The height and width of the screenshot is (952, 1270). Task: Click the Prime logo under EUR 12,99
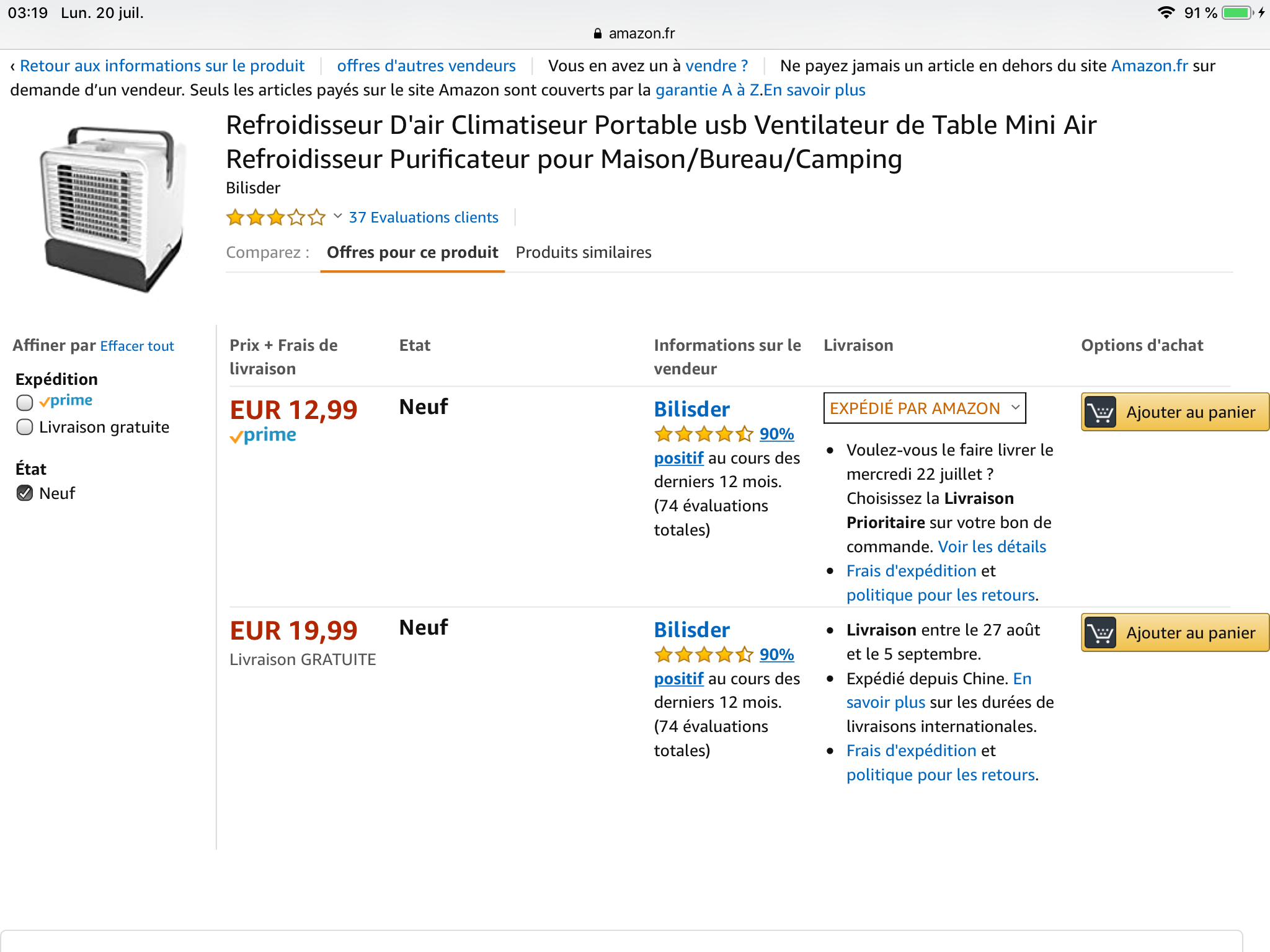point(263,436)
